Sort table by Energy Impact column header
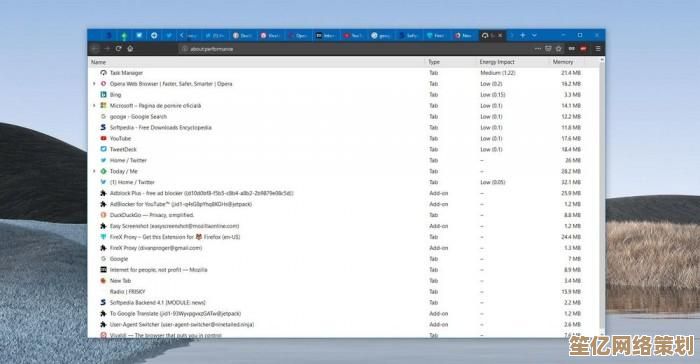The width and height of the screenshot is (700, 364). pyautogui.click(x=496, y=62)
